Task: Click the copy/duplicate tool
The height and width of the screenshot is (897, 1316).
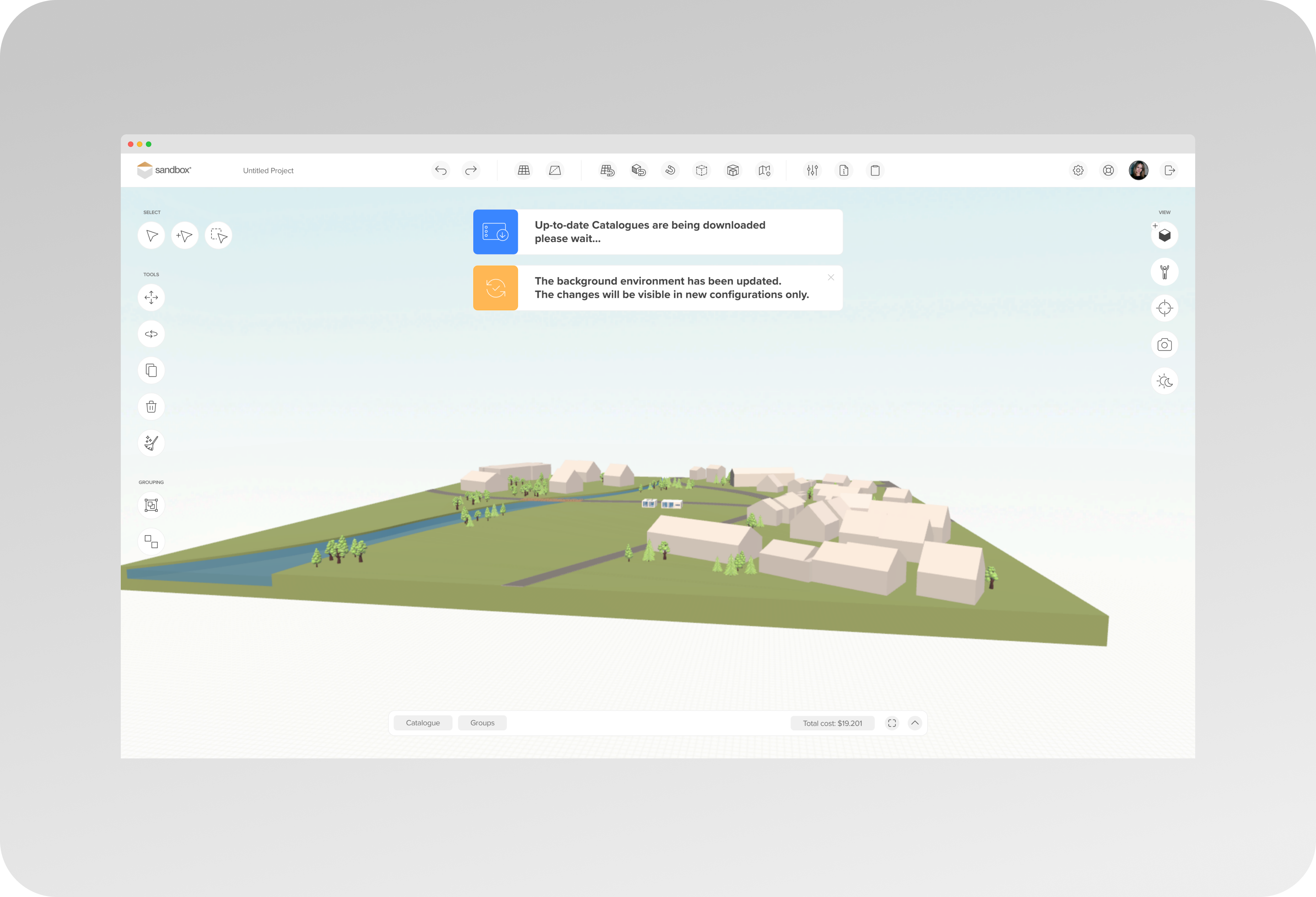Action: 151,370
